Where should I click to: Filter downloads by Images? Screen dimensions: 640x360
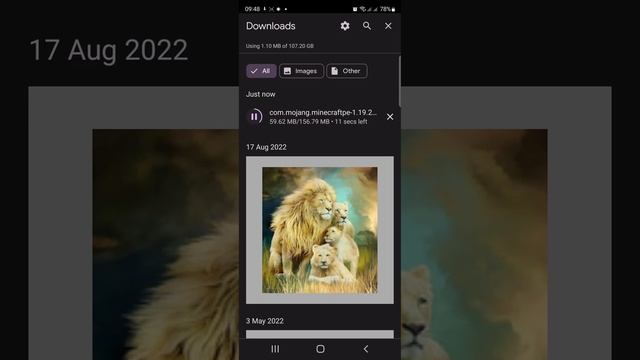point(301,71)
